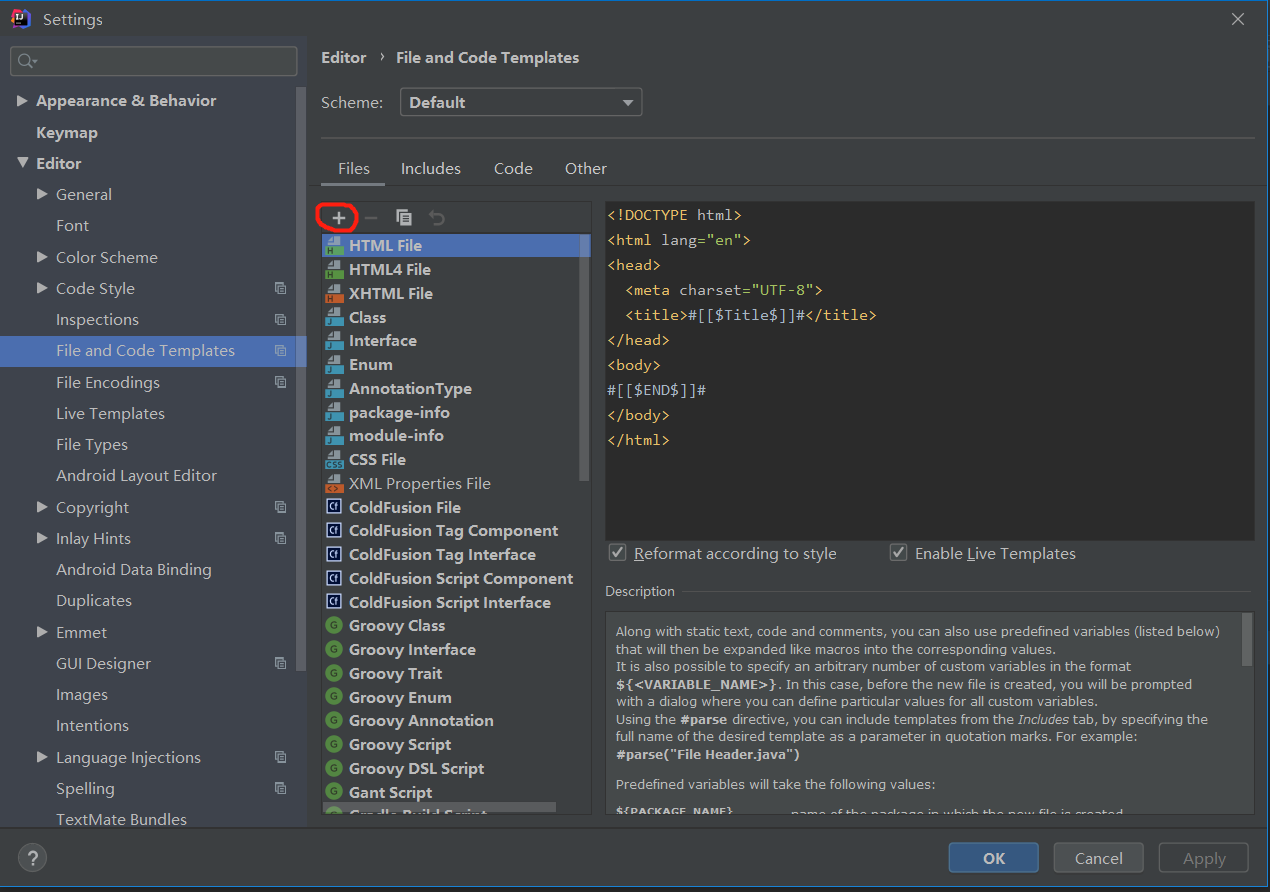Select Gant Script template icon

[334, 793]
